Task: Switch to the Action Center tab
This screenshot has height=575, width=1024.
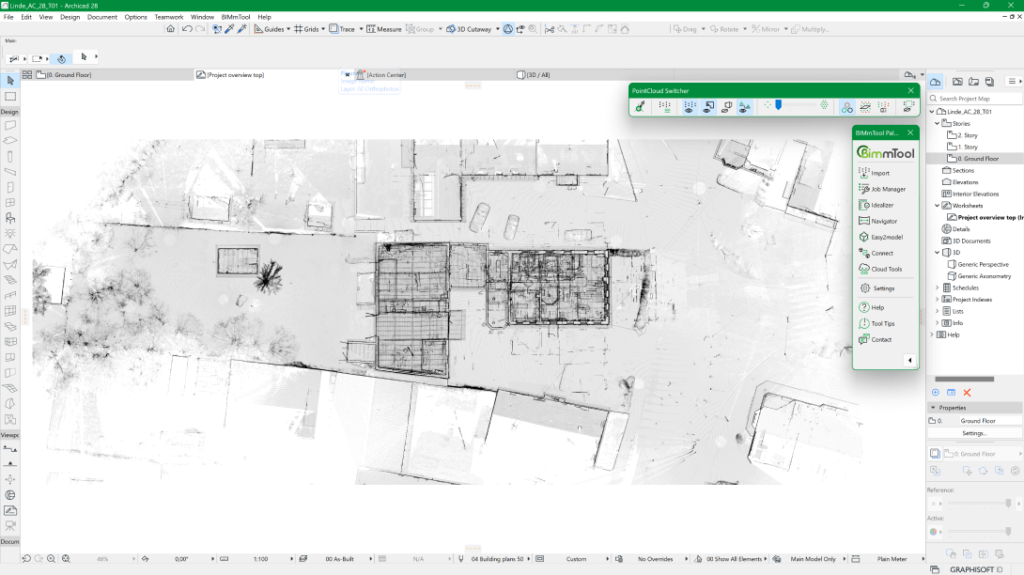Action: click(386, 75)
